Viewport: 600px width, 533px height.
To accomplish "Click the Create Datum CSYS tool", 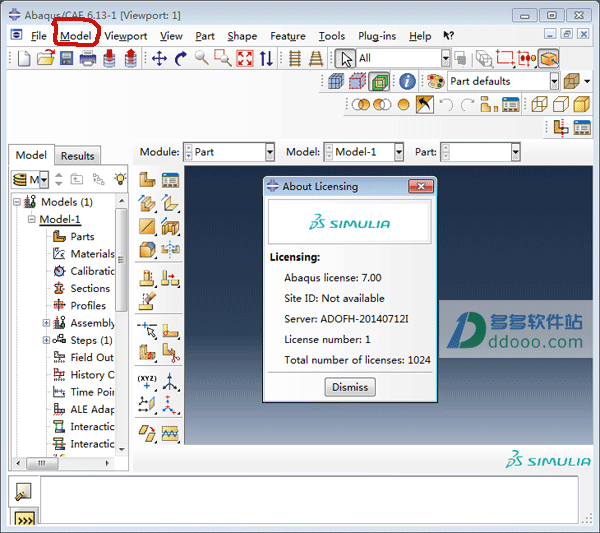I will pos(170,405).
